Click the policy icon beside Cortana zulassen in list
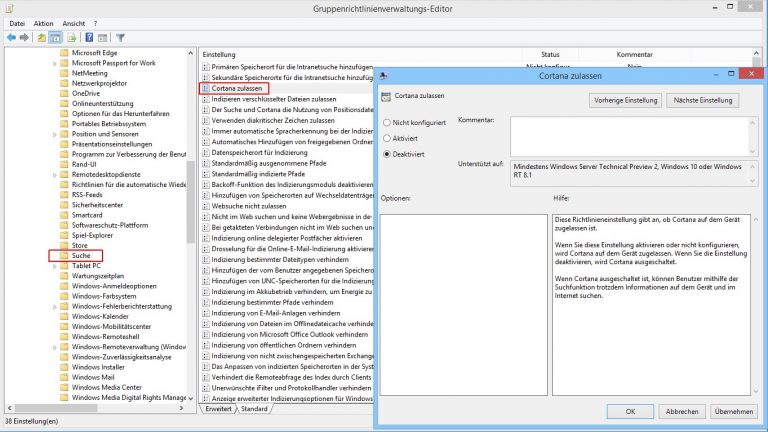 click(206, 89)
